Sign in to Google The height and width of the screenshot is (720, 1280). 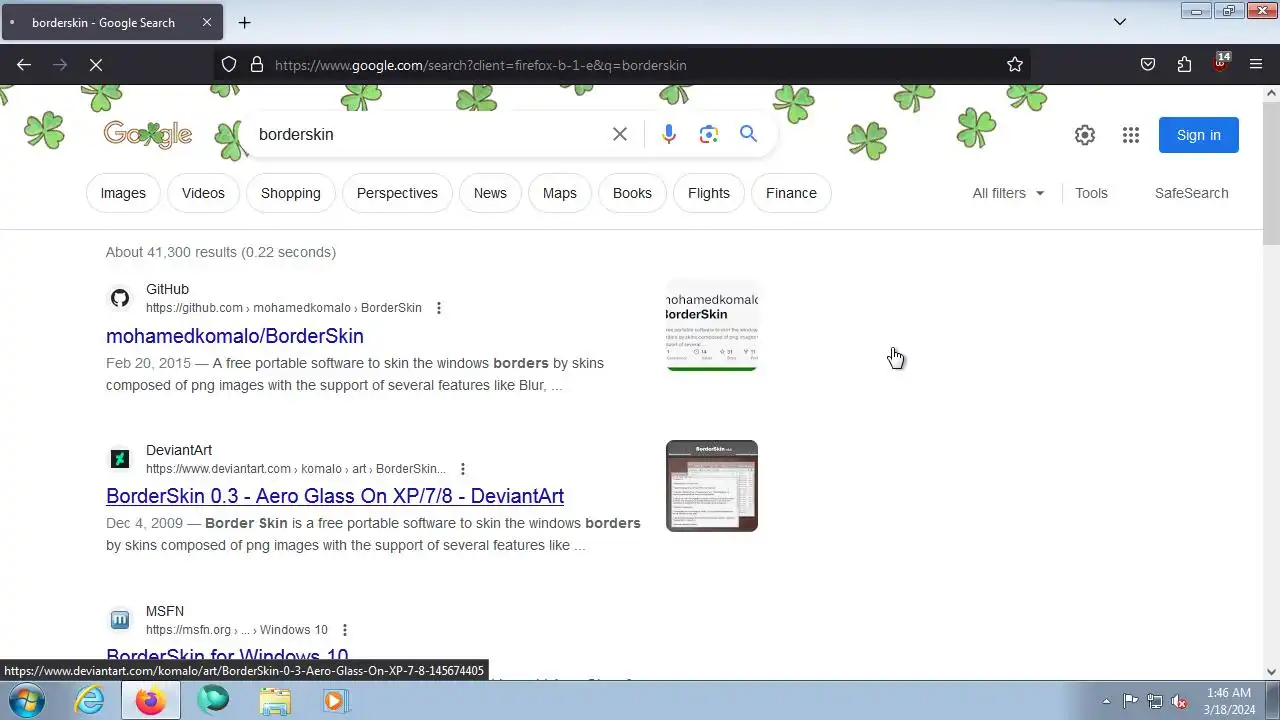coord(1199,135)
